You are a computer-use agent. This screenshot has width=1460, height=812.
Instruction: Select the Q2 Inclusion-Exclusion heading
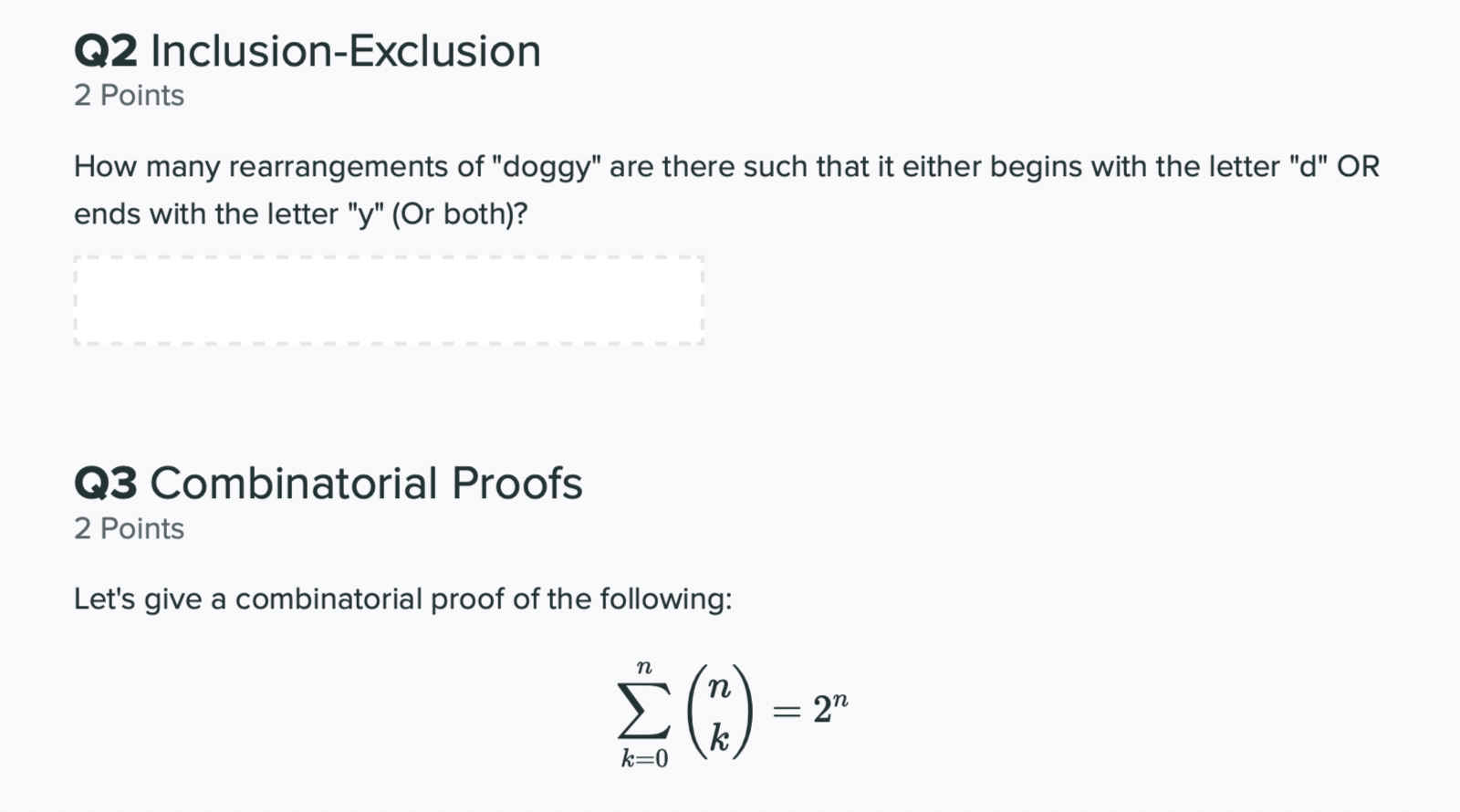point(306,50)
